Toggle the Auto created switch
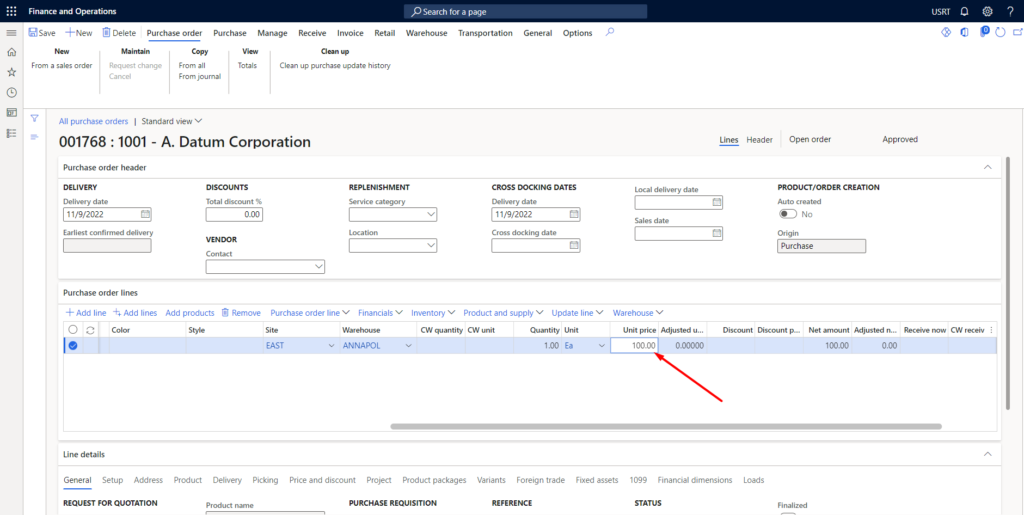Viewport: 1024px width, 515px height. (788, 214)
